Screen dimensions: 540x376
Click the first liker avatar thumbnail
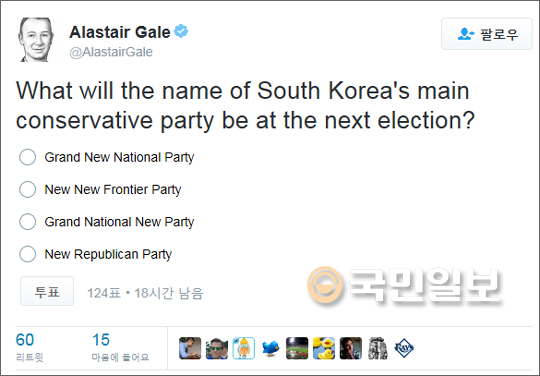coord(190,348)
